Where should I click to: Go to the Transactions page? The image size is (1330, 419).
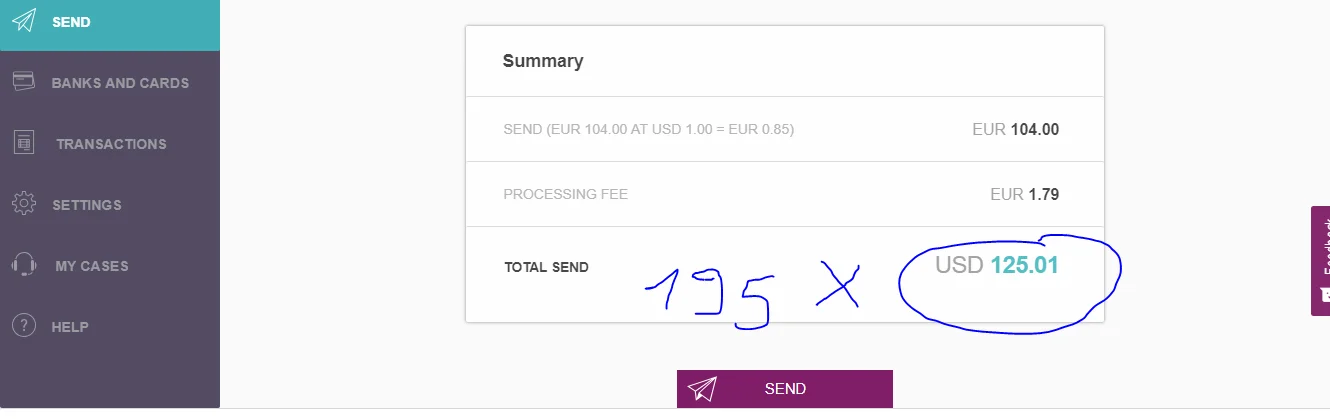tap(111, 144)
